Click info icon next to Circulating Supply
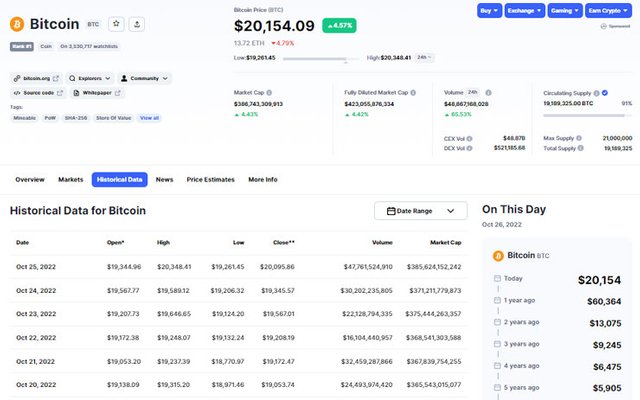The height and width of the screenshot is (400, 640). pos(596,93)
